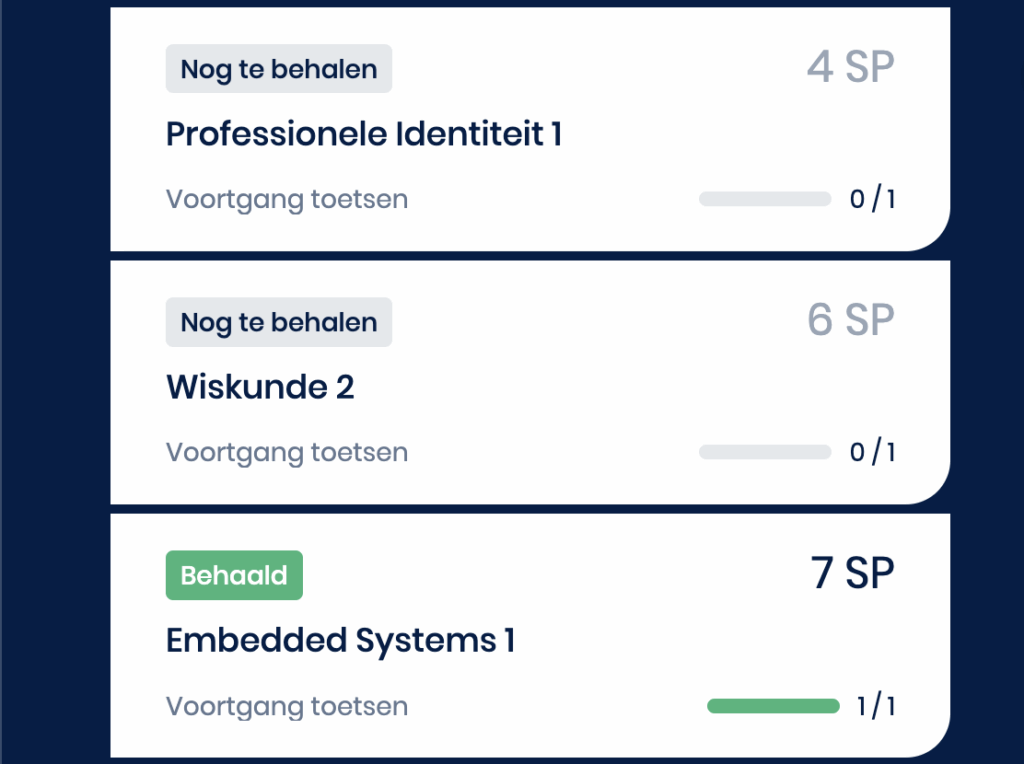The image size is (1024, 764).
Task: Click the green Behaald status badge
Action: coord(234,576)
